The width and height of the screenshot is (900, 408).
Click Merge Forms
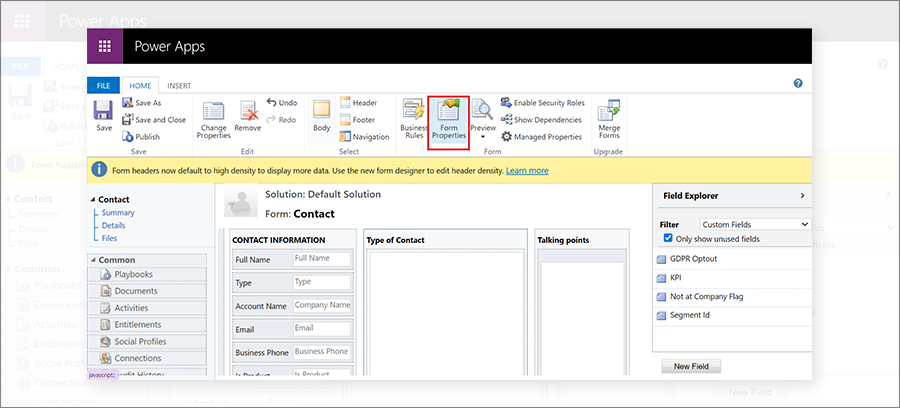(609, 120)
